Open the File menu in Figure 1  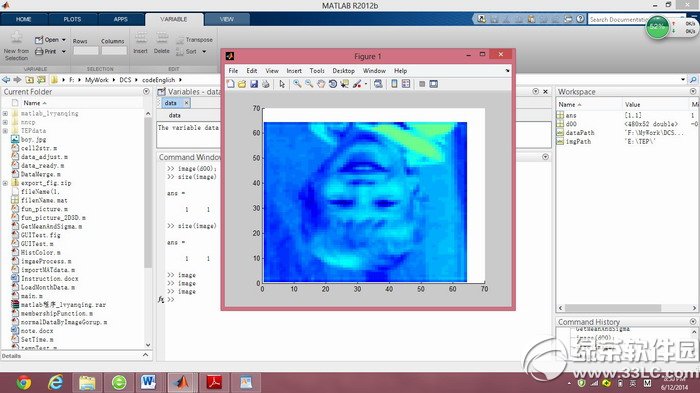click(233, 71)
